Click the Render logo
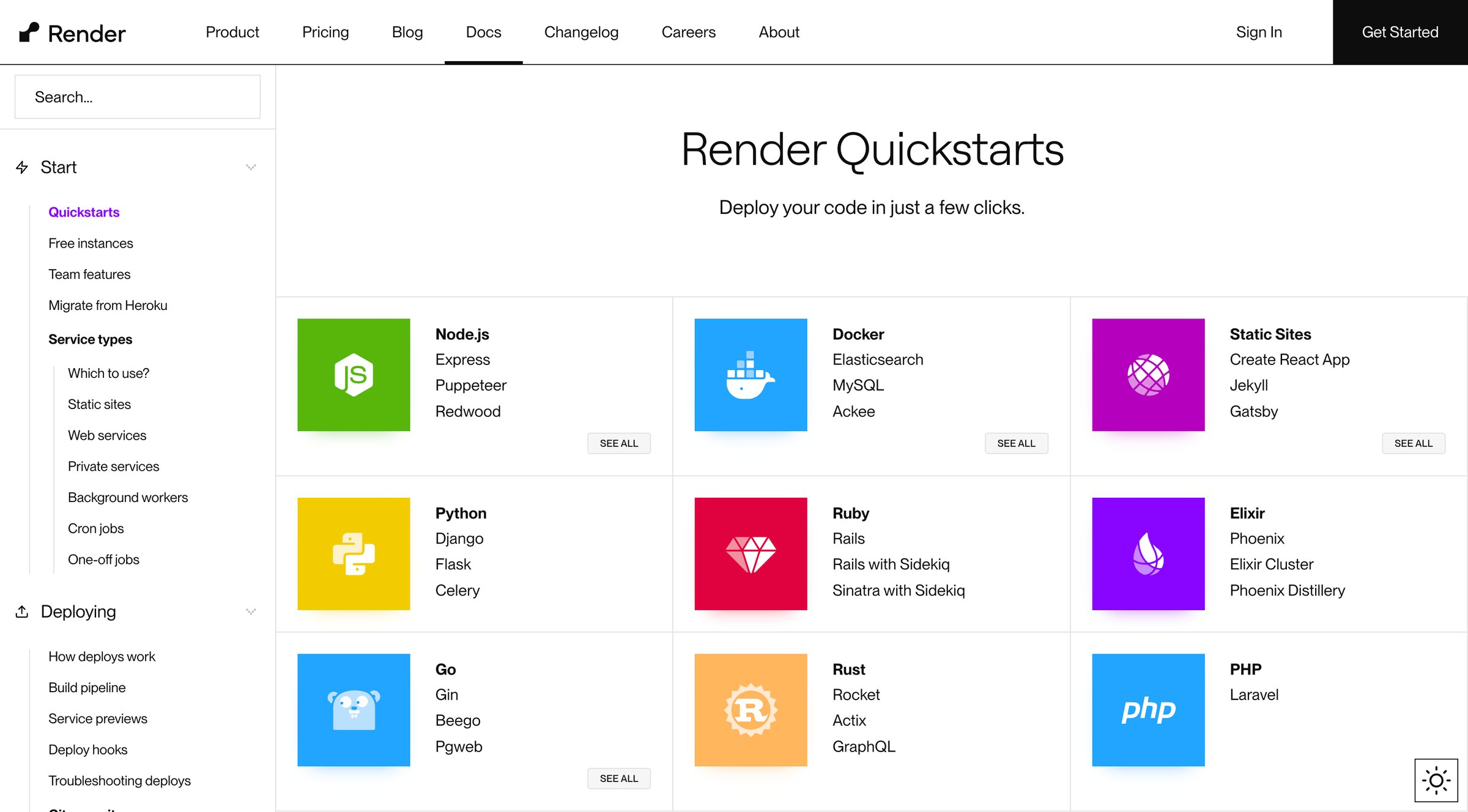 tap(72, 32)
